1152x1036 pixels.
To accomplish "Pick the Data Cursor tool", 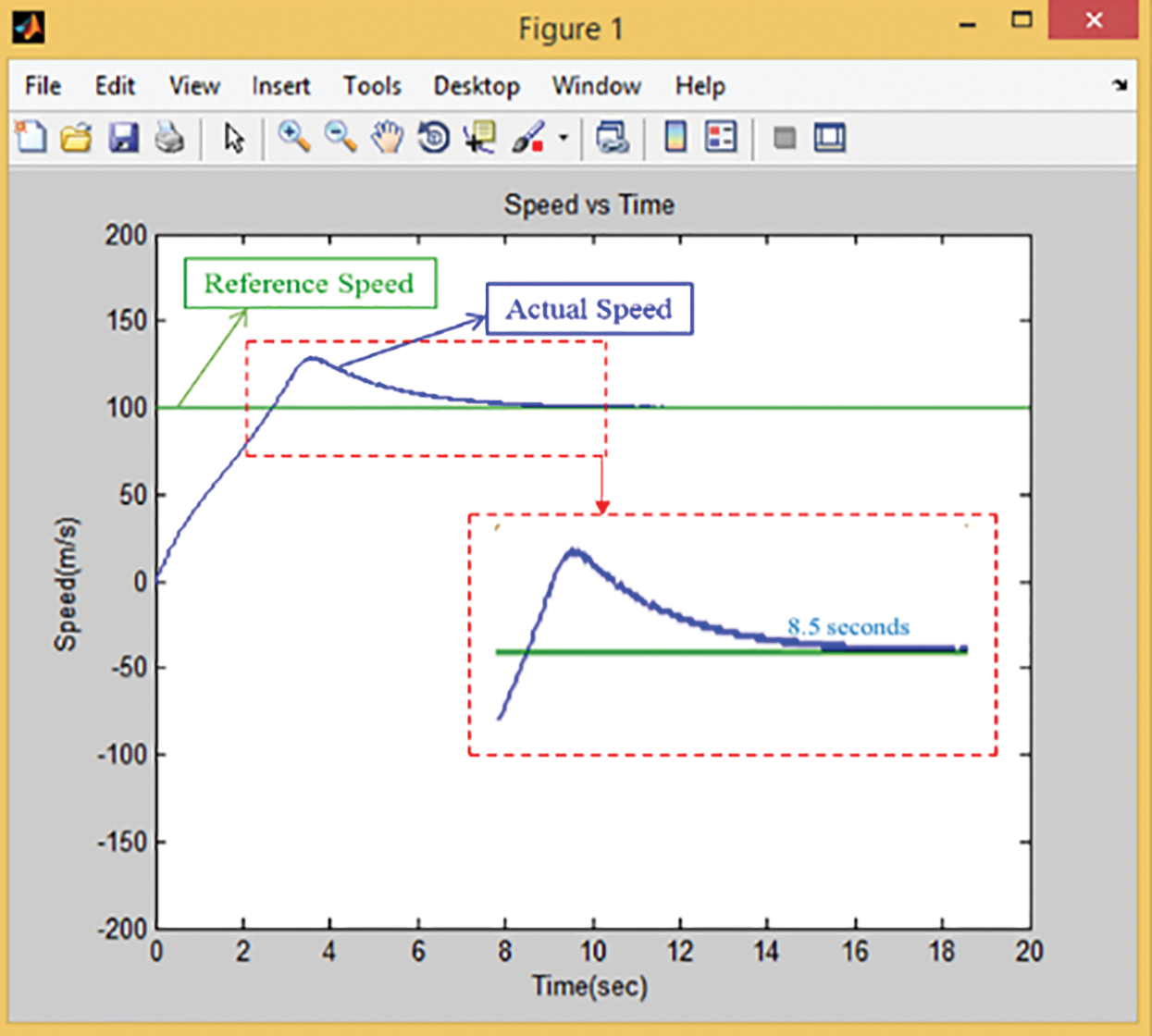I will 479,138.
